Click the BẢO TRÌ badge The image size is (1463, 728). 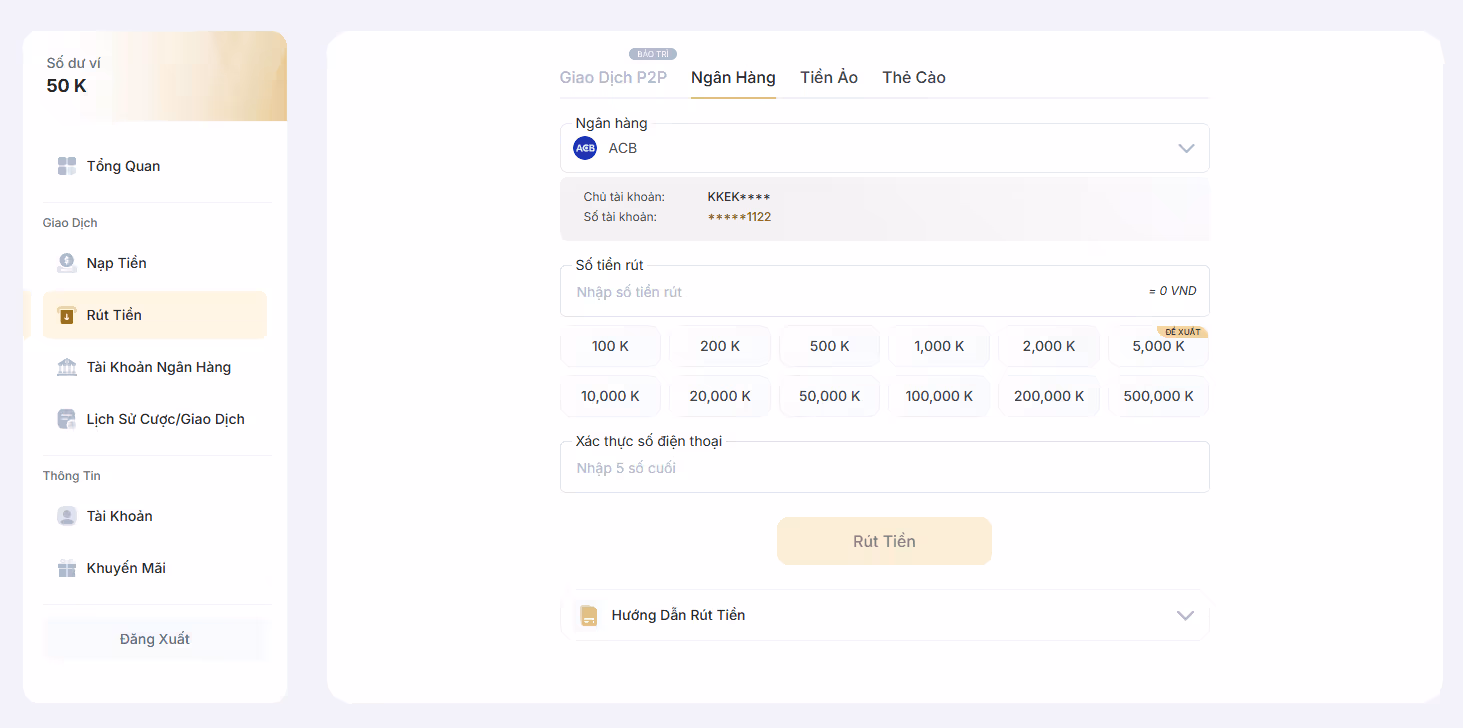[x=653, y=54]
